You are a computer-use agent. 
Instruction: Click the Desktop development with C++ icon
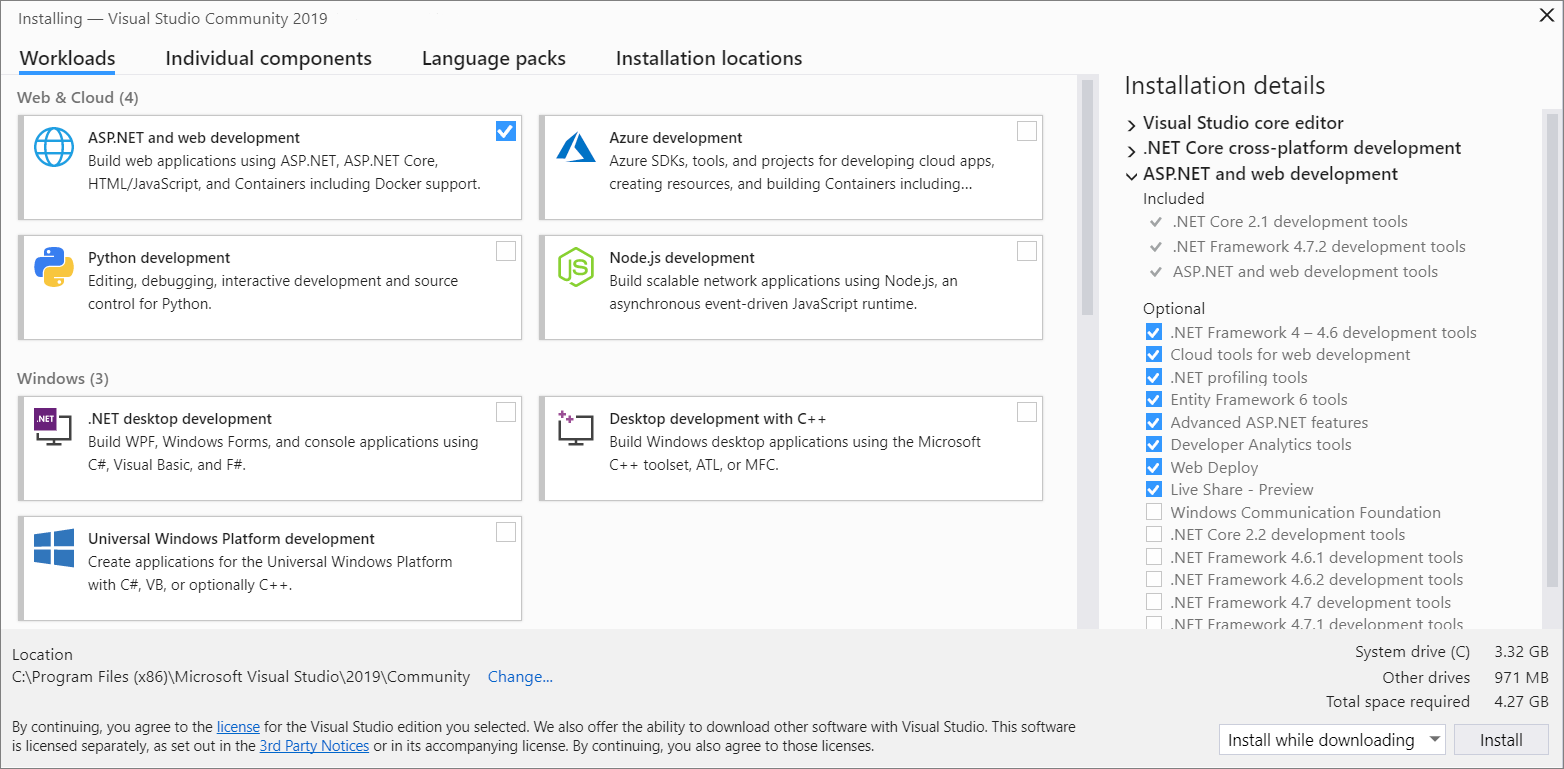[x=576, y=428]
